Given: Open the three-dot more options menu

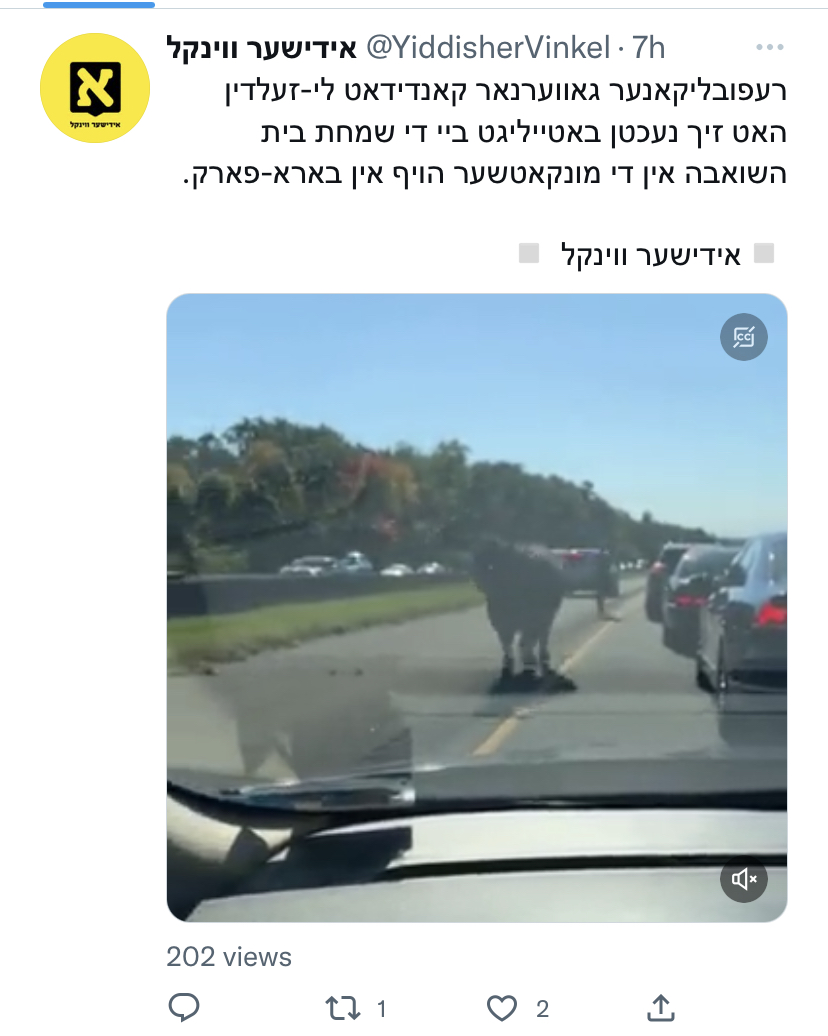Looking at the screenshot, I should point(770,47).
